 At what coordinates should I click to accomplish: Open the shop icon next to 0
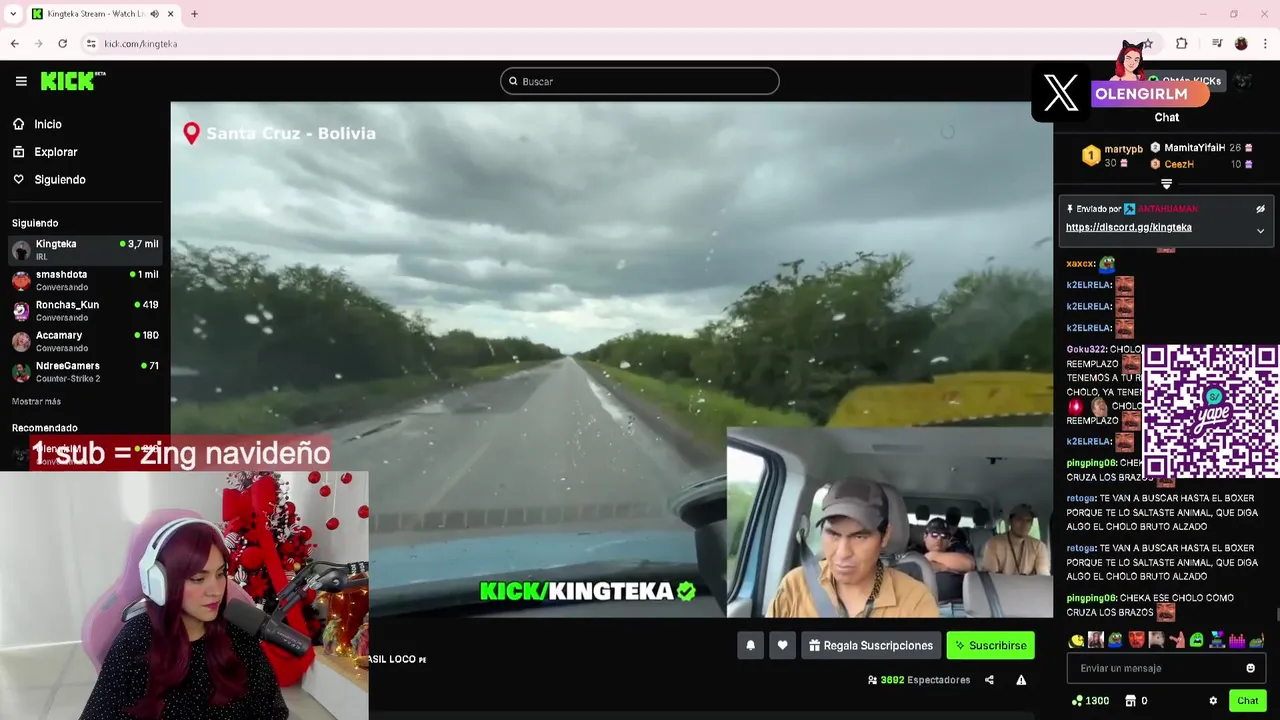coord(1130,701)
